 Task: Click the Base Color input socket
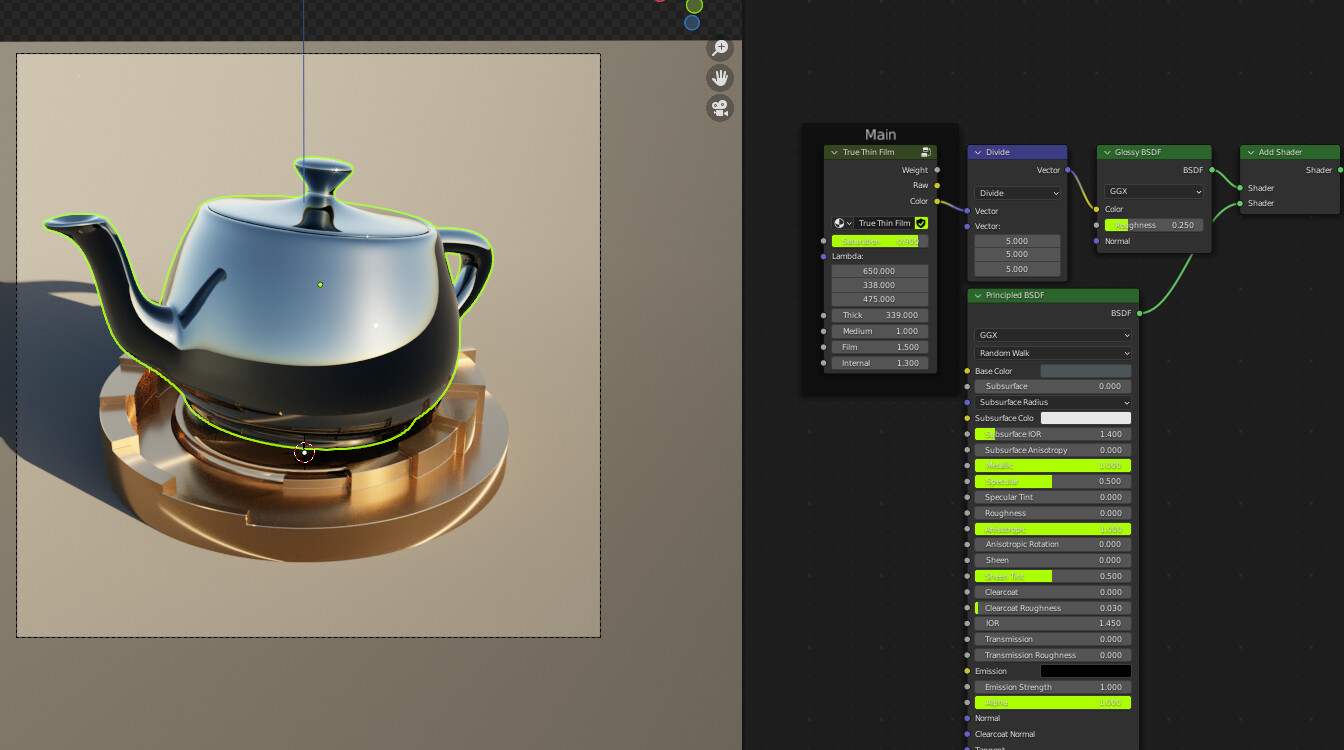[967, 371]
